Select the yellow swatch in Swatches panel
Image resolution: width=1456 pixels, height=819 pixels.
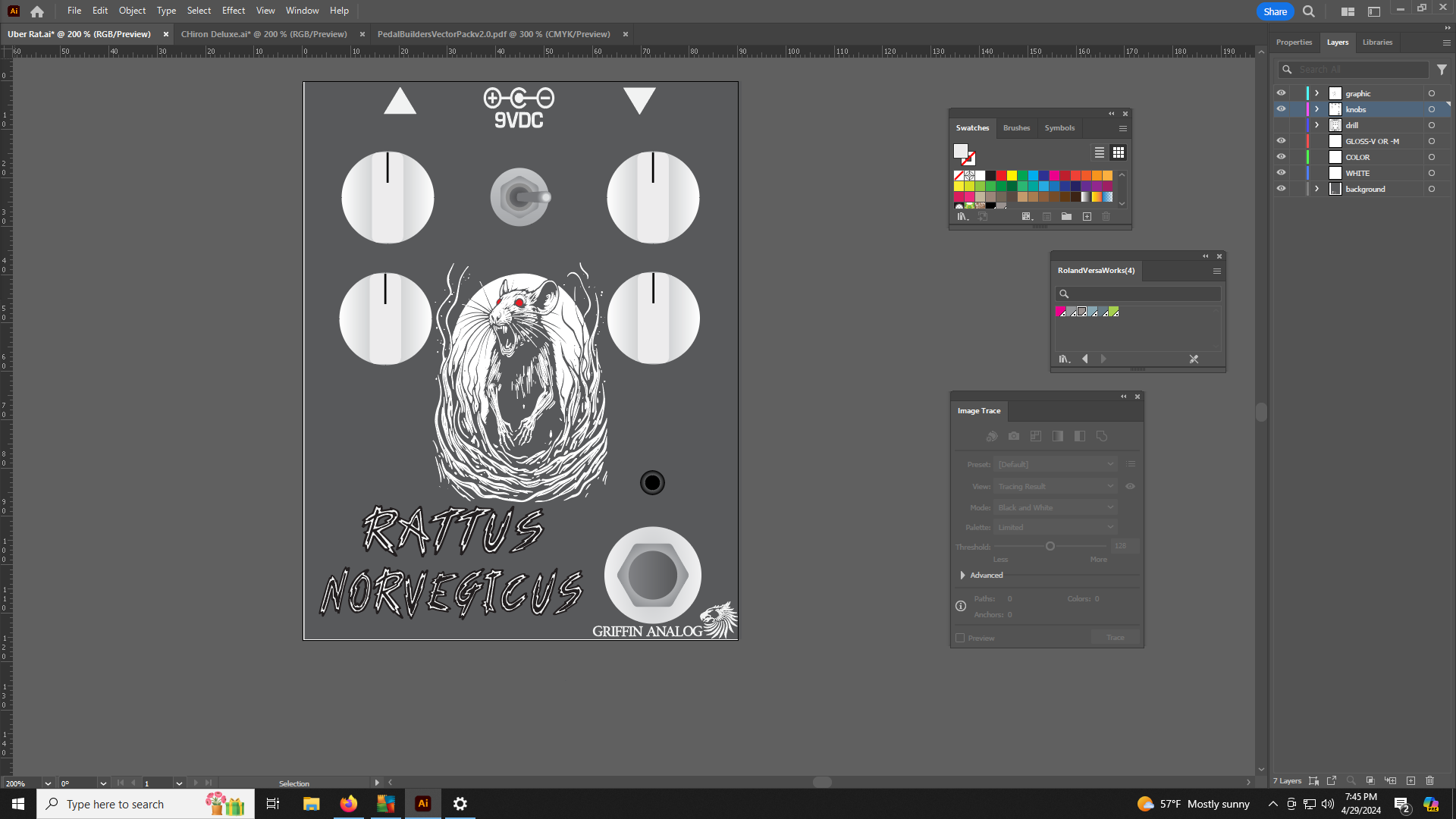point(1012,175)
